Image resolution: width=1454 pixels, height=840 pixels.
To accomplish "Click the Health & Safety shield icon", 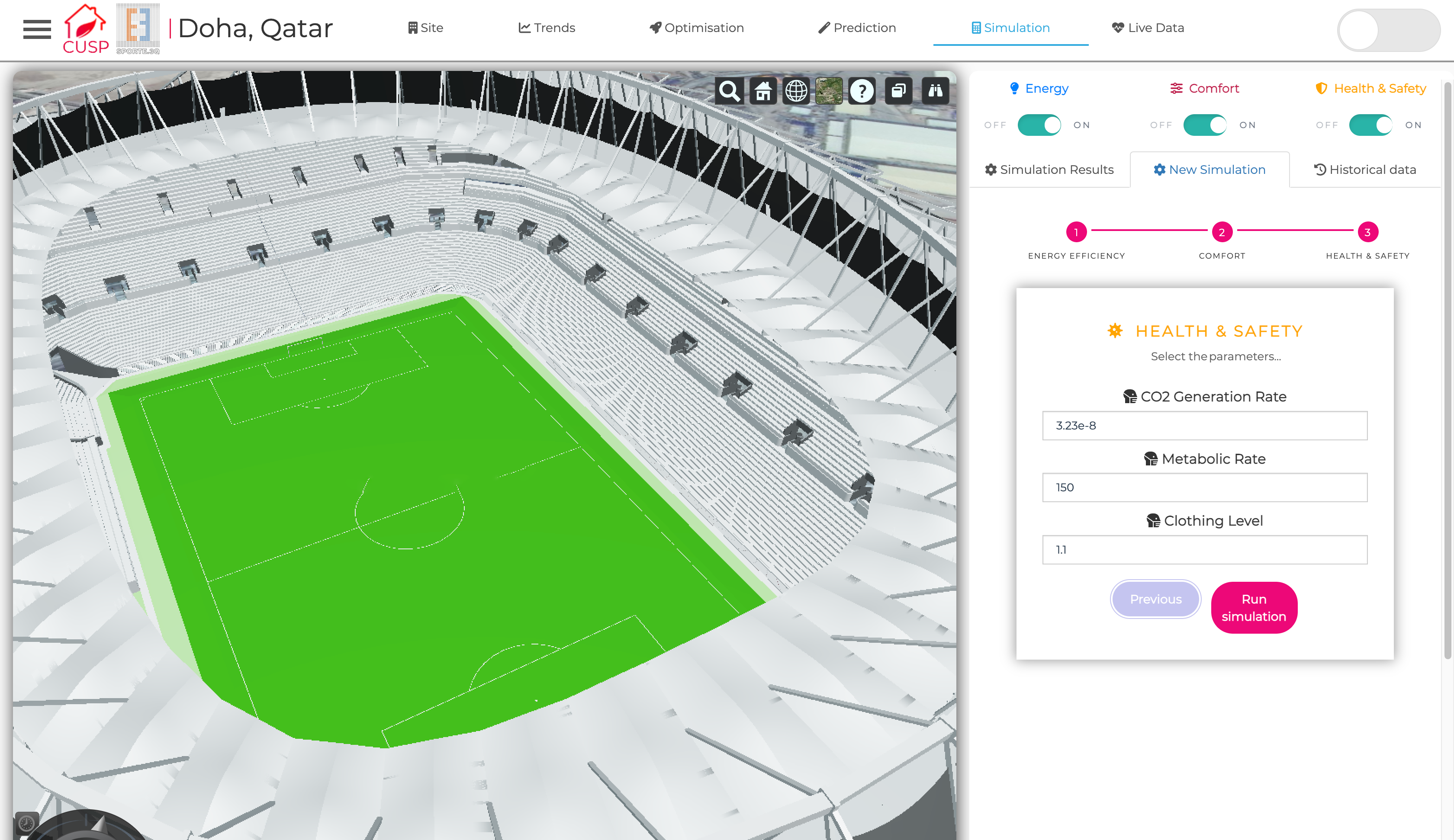I will pos(1321,88).
